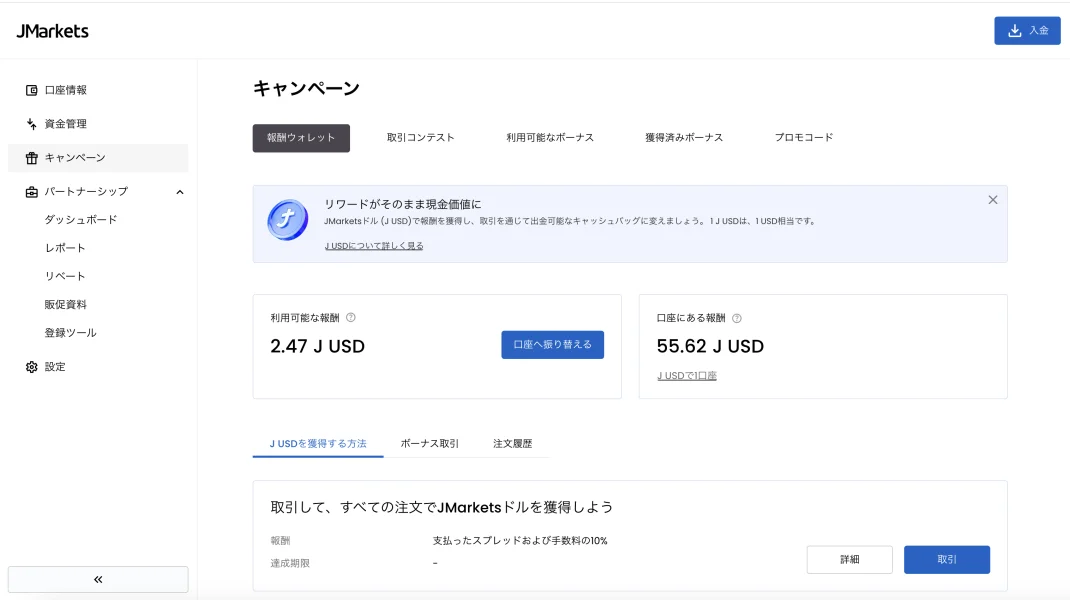The height and width of the screenshot is (600, 1070).
Task: Click the help icon beside 口座にある報酬
Action: coord(736,317)
